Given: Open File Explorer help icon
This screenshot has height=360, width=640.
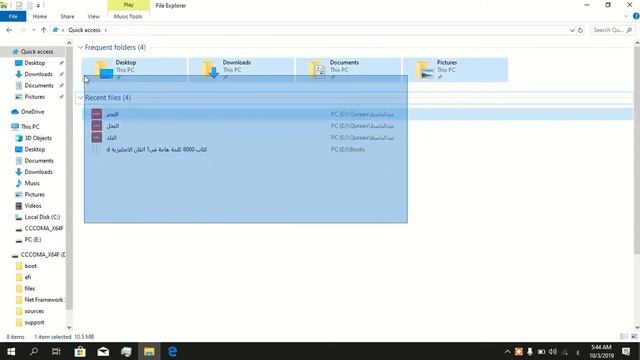Looking at the screenshot, I should click(x=636, y=16).
